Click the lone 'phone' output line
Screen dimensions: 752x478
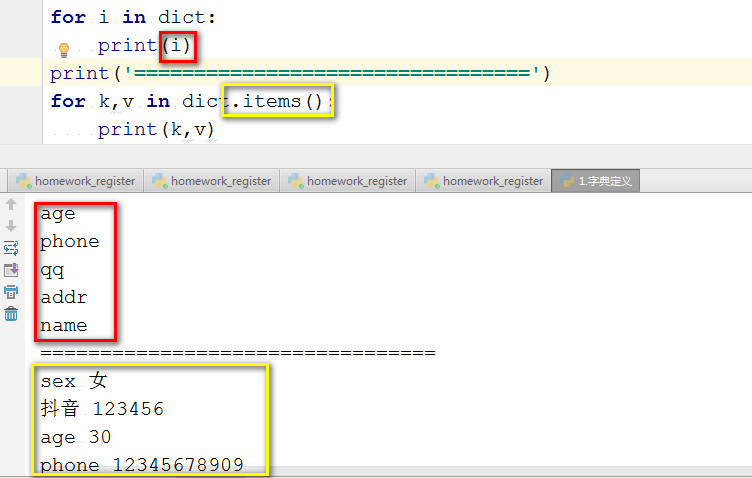[x=70, y=241]
